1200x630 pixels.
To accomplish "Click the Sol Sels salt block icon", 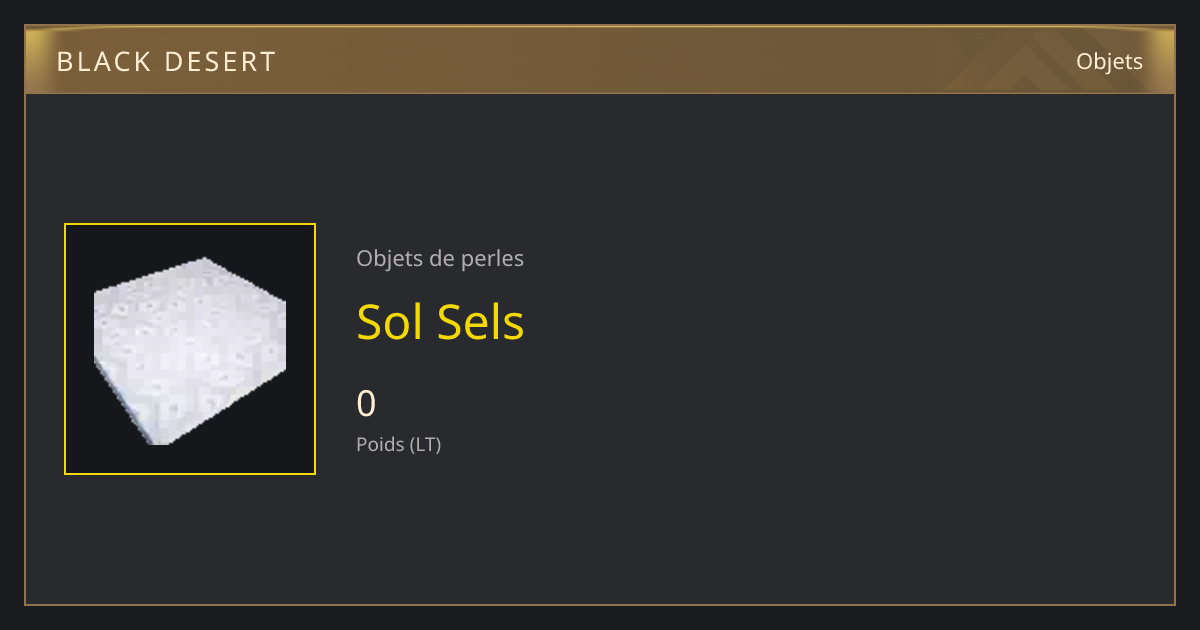I will pos(190,350).
